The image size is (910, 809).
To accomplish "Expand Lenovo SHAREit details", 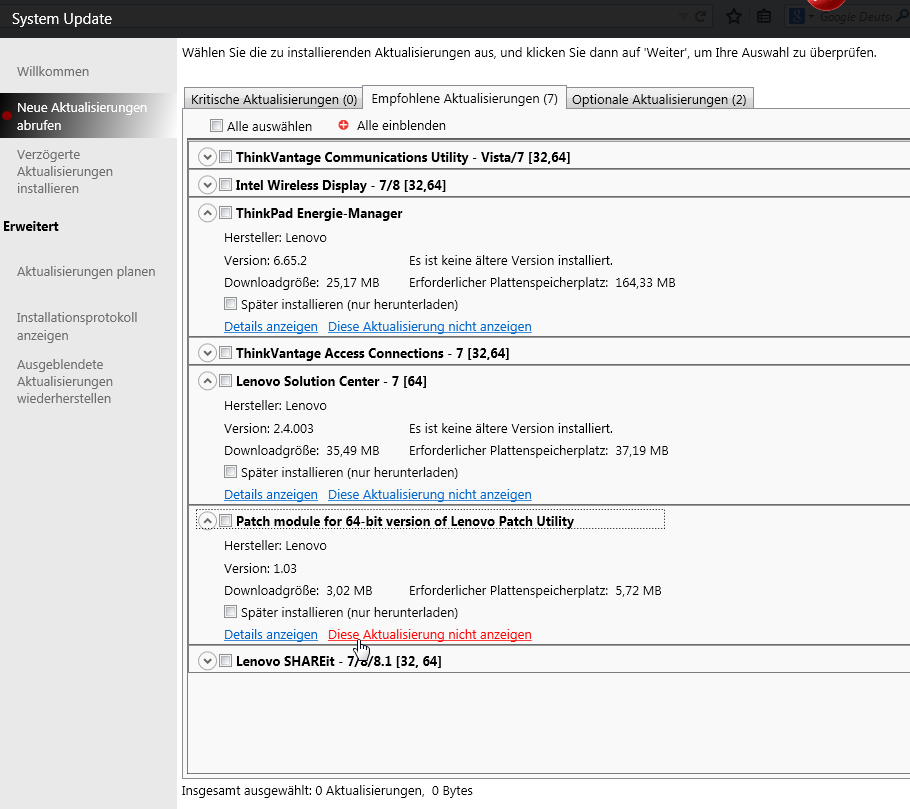I will click(207, 661).
